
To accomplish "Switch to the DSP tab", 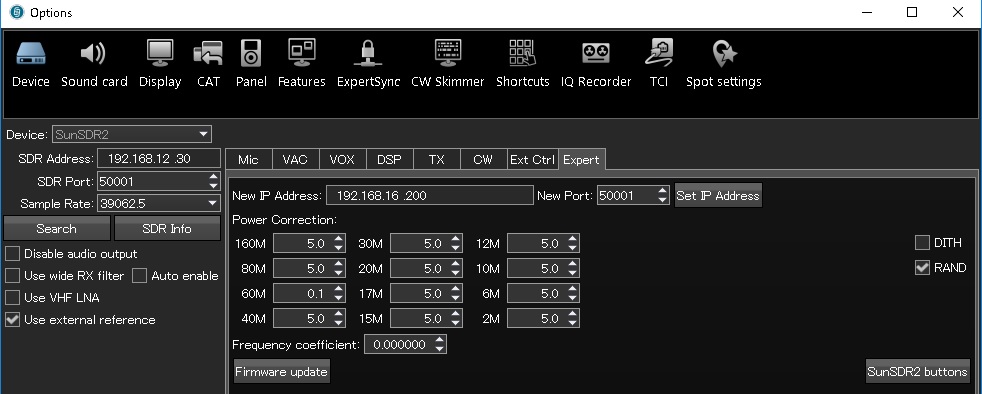I will coord(390,160).
